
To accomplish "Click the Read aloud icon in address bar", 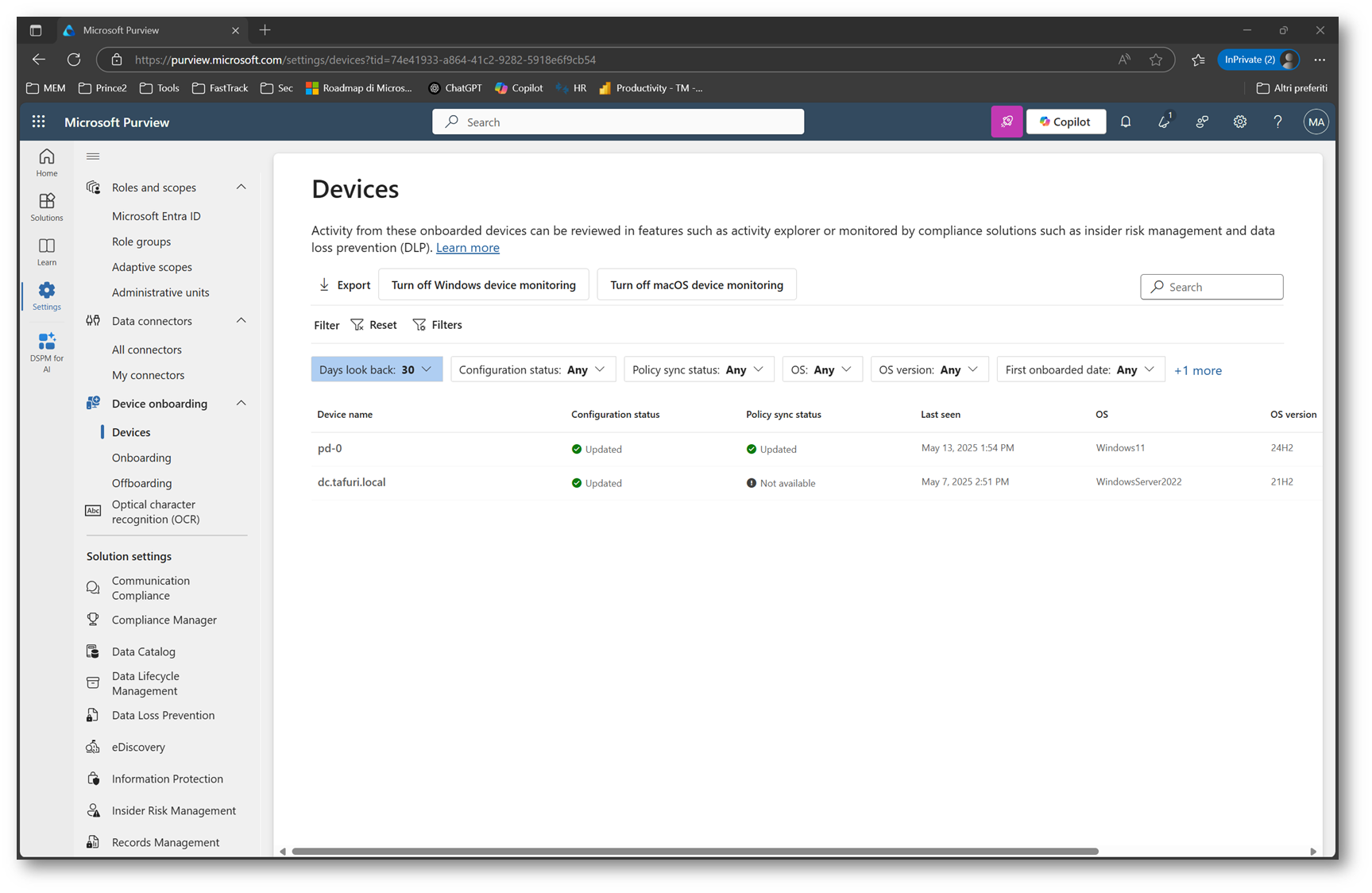I will [x=1124, y=60].
